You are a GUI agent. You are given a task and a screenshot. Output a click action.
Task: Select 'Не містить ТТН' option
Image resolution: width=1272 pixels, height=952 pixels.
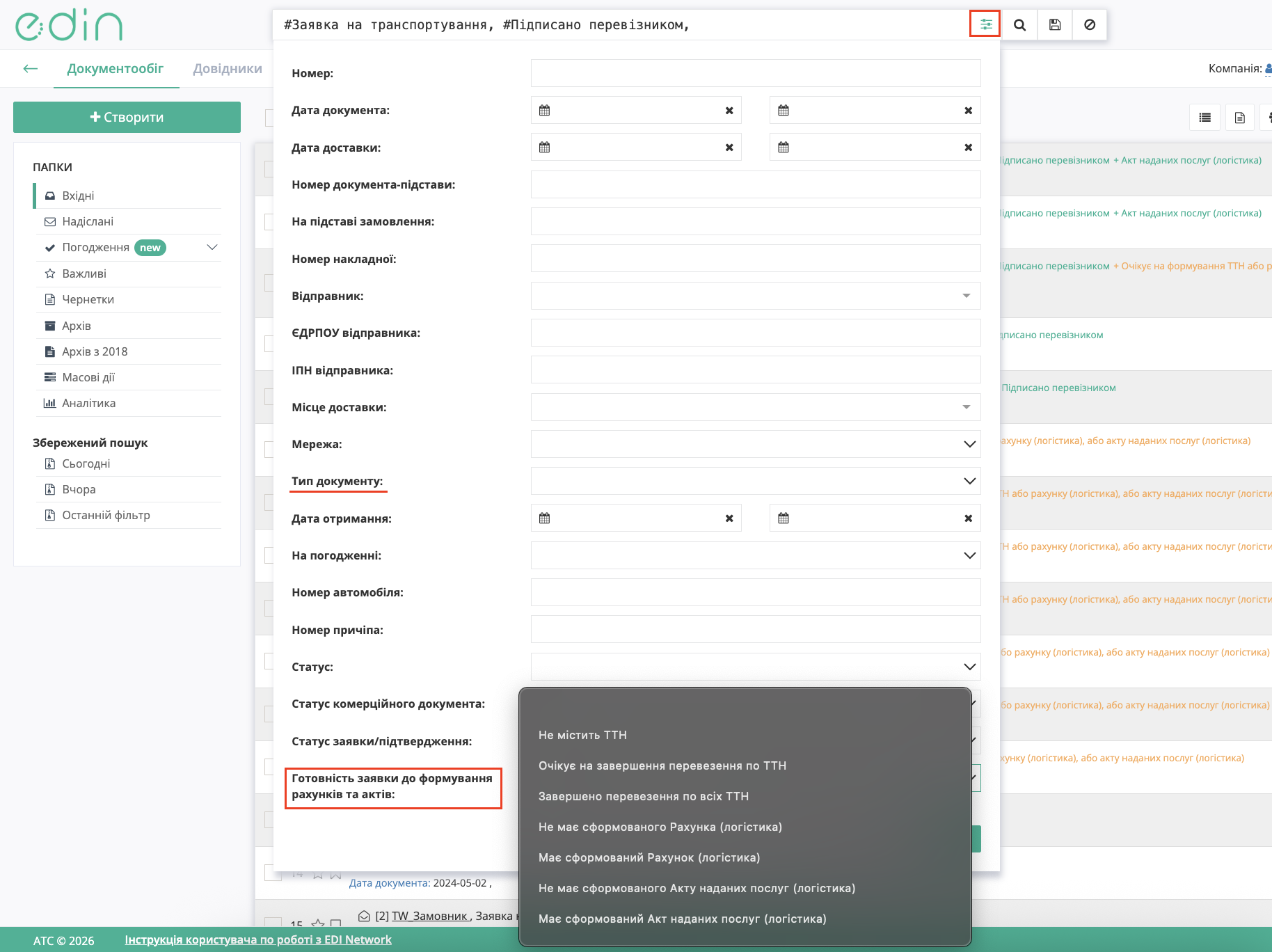click(582, 735)
